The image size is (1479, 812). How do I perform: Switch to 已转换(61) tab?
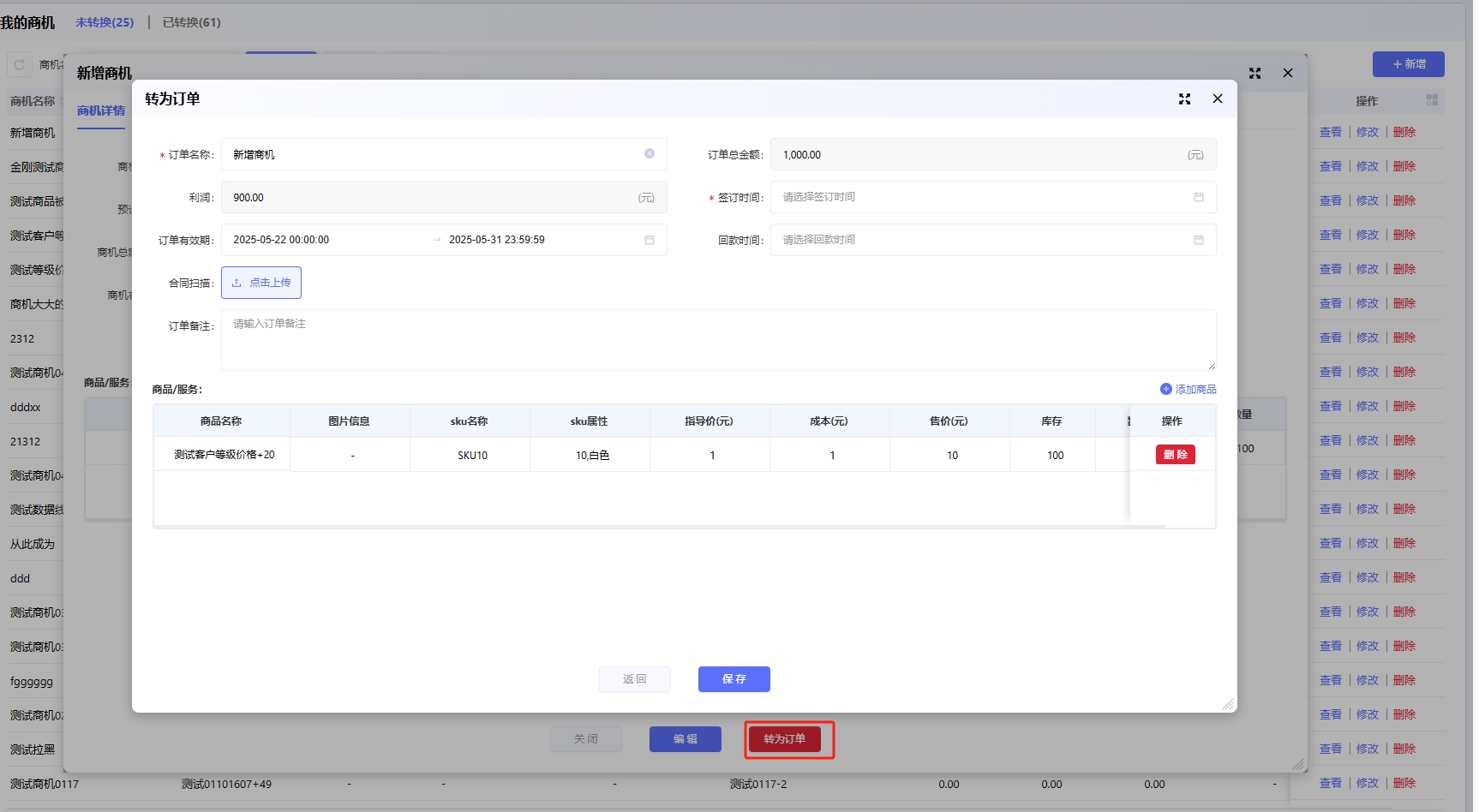coord(191,22)
